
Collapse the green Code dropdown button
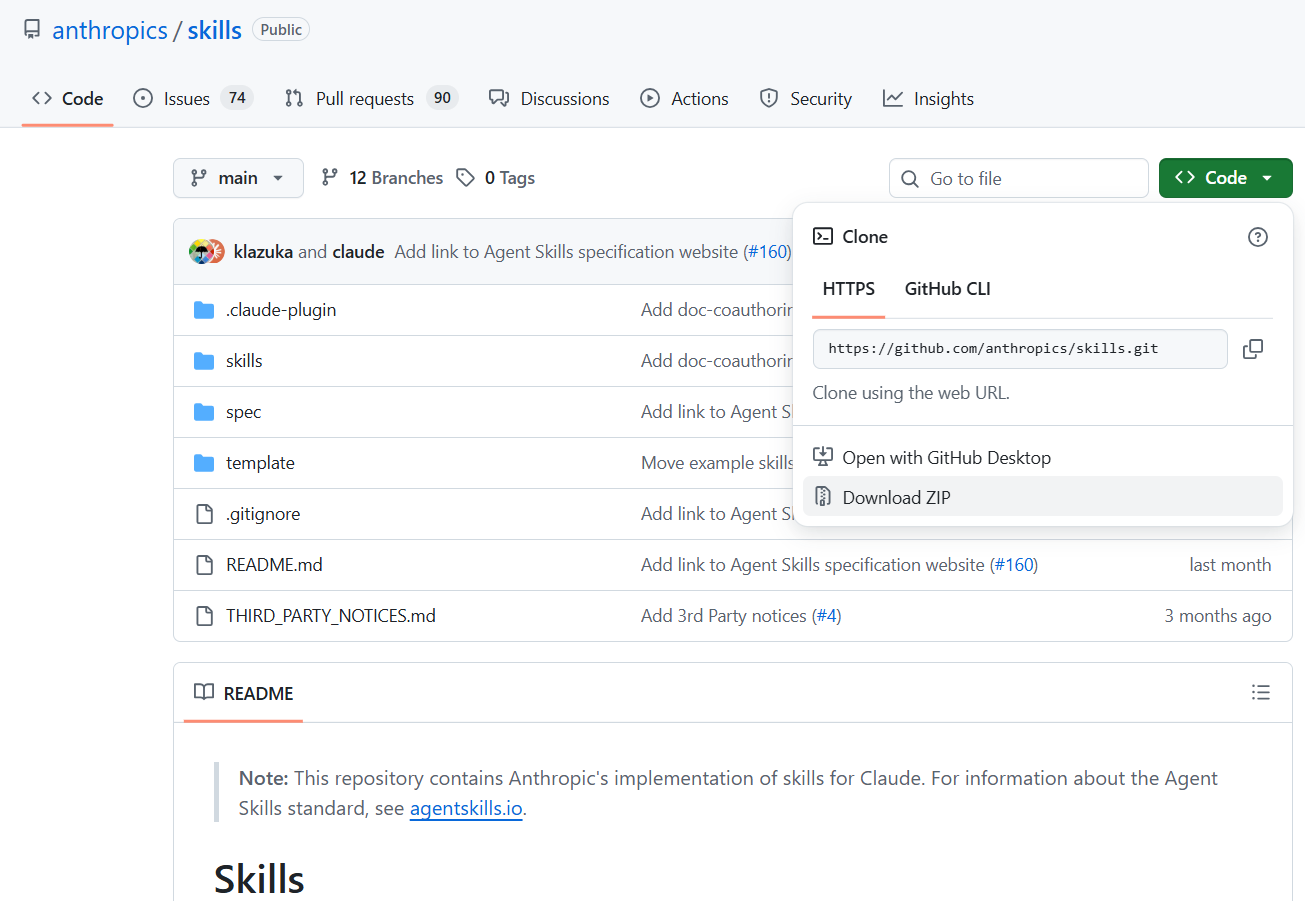1225,178
